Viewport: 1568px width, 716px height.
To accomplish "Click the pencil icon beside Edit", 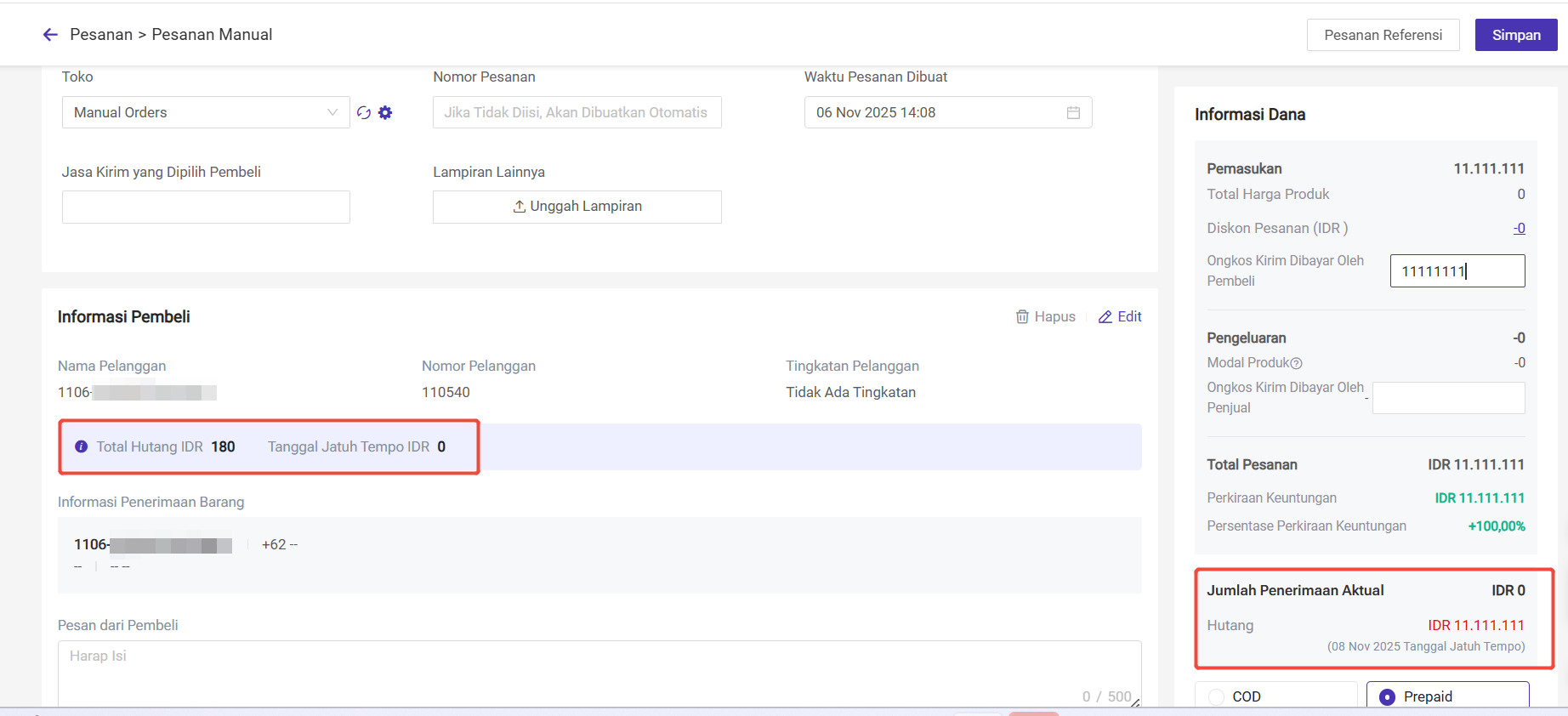I will coord(1105,316).
